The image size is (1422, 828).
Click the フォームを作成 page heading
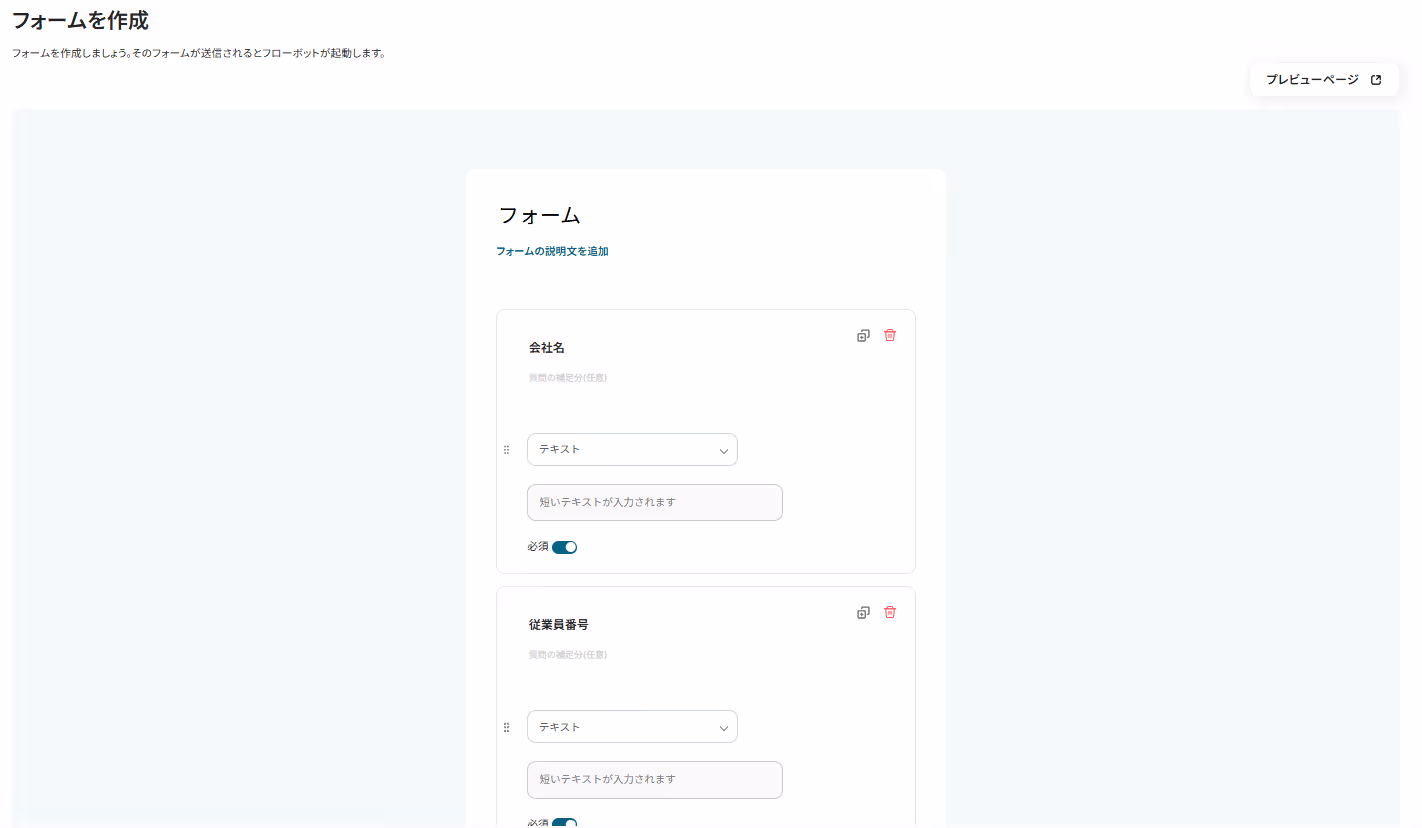(x=80, y=20)
